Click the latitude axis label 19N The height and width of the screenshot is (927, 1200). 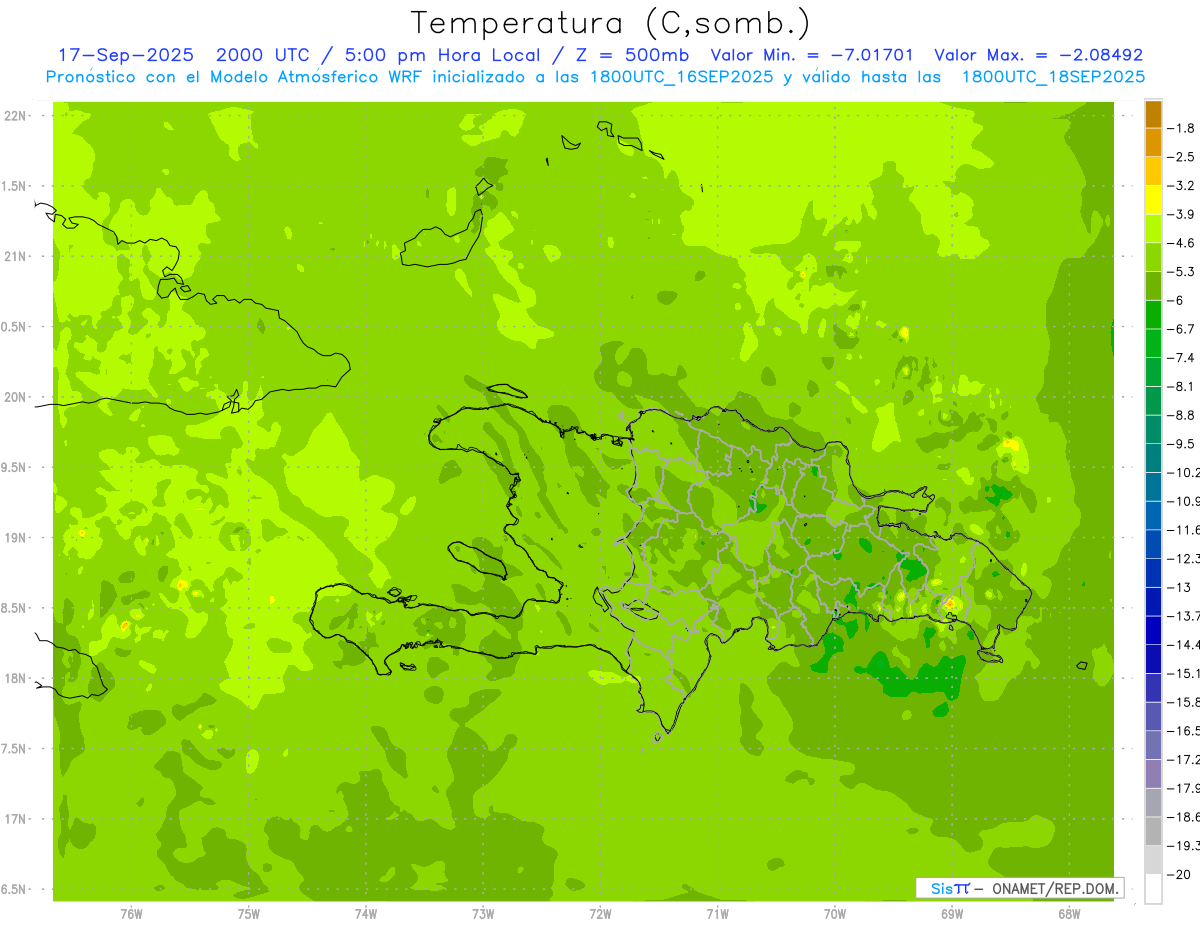click(x=15, y=538)
